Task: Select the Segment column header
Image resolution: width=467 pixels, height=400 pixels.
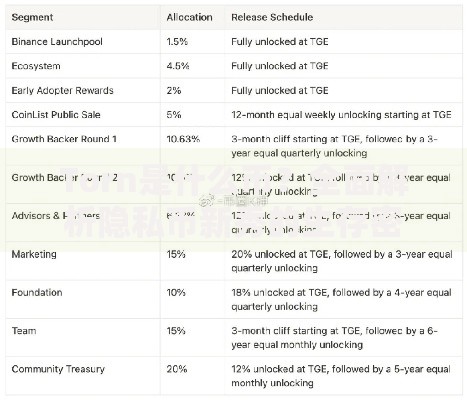Action: 32,17
